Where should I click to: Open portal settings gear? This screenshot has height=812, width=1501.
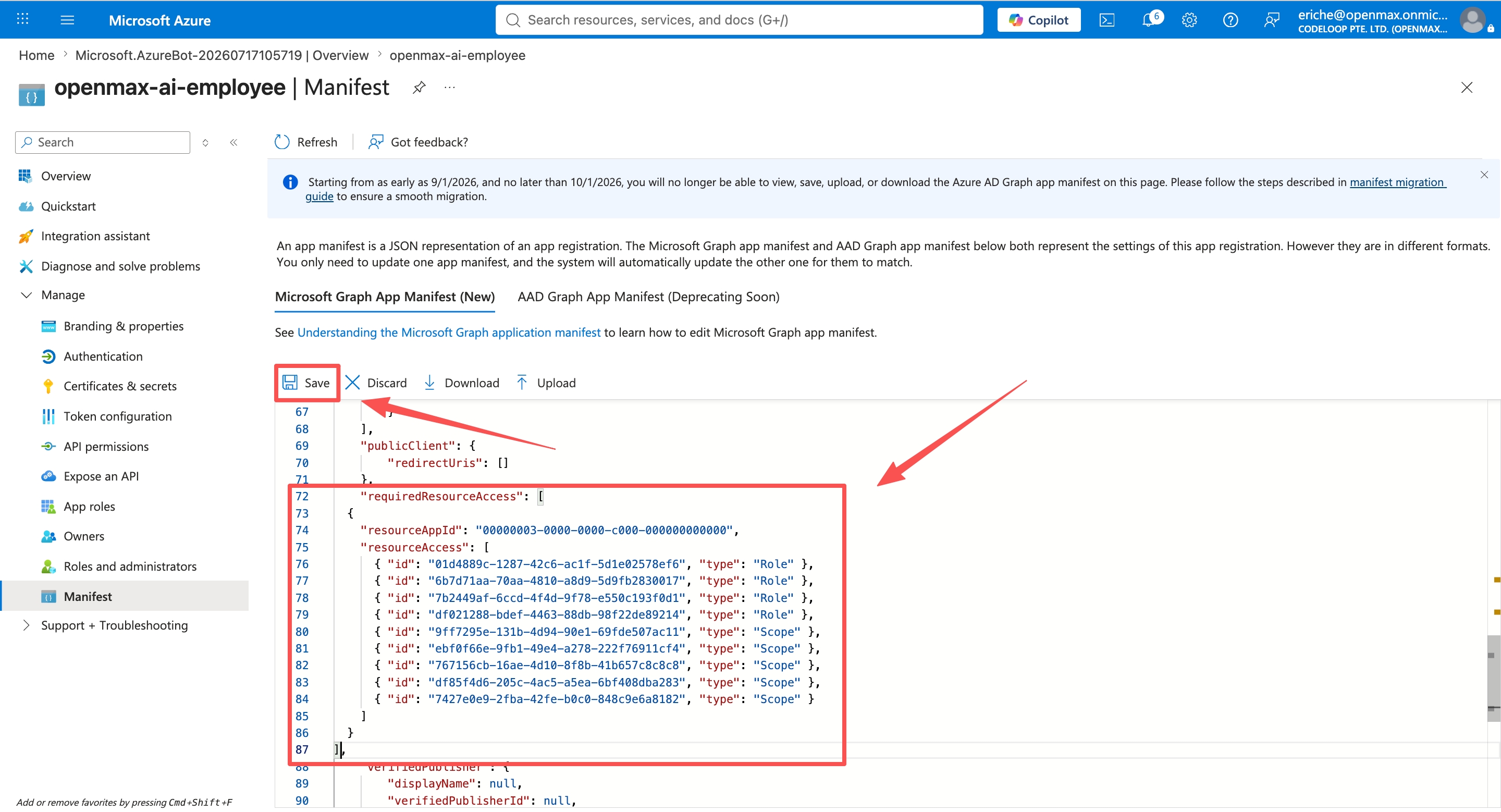pyautogui.click(x=1189, y=20)
